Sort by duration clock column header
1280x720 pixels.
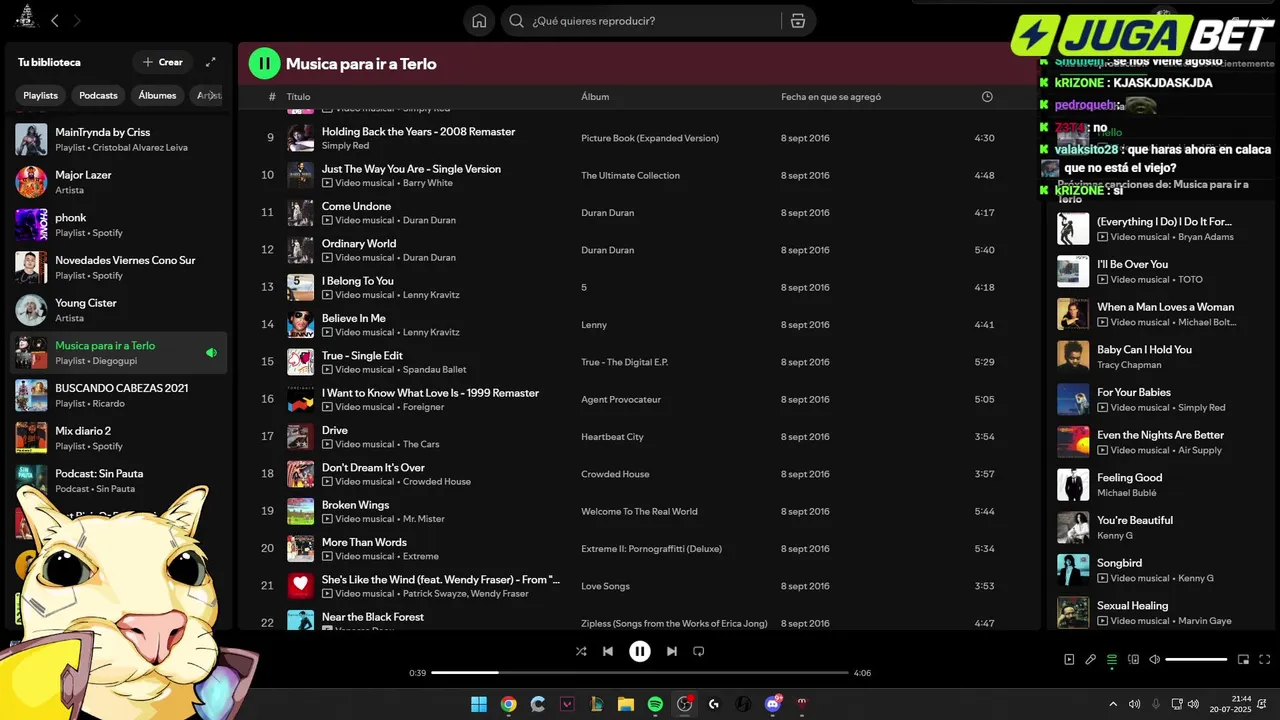pyautogui.click(x=987, y=97)
